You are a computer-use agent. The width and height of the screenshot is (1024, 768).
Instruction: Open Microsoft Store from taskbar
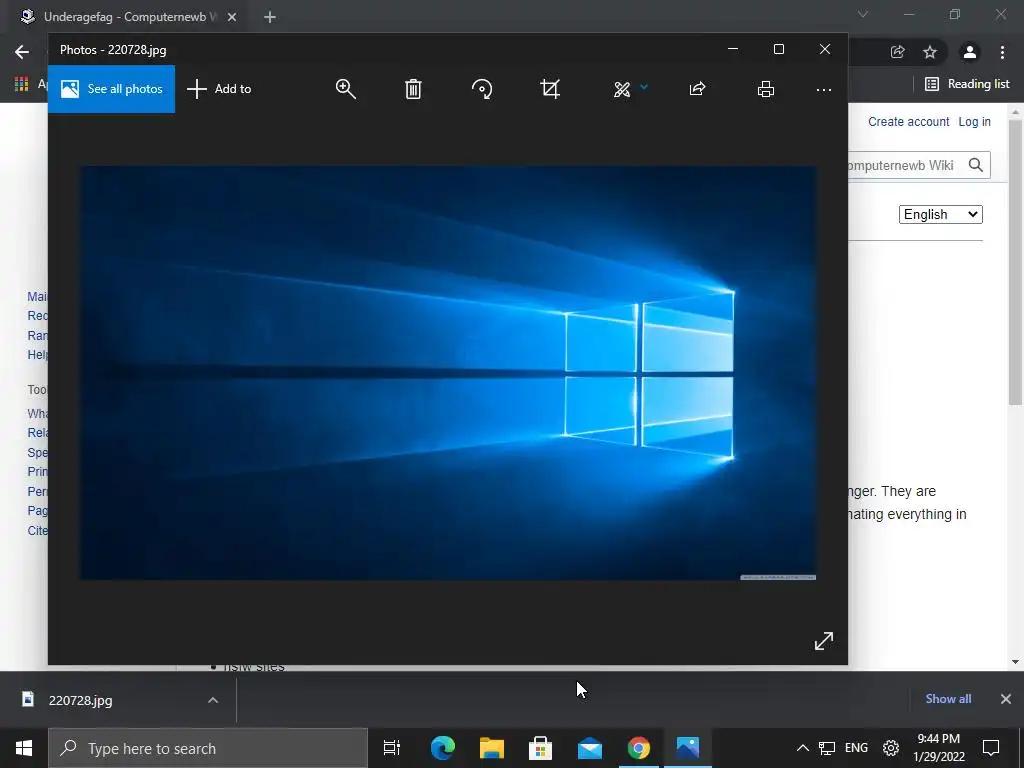coord(541,748)
